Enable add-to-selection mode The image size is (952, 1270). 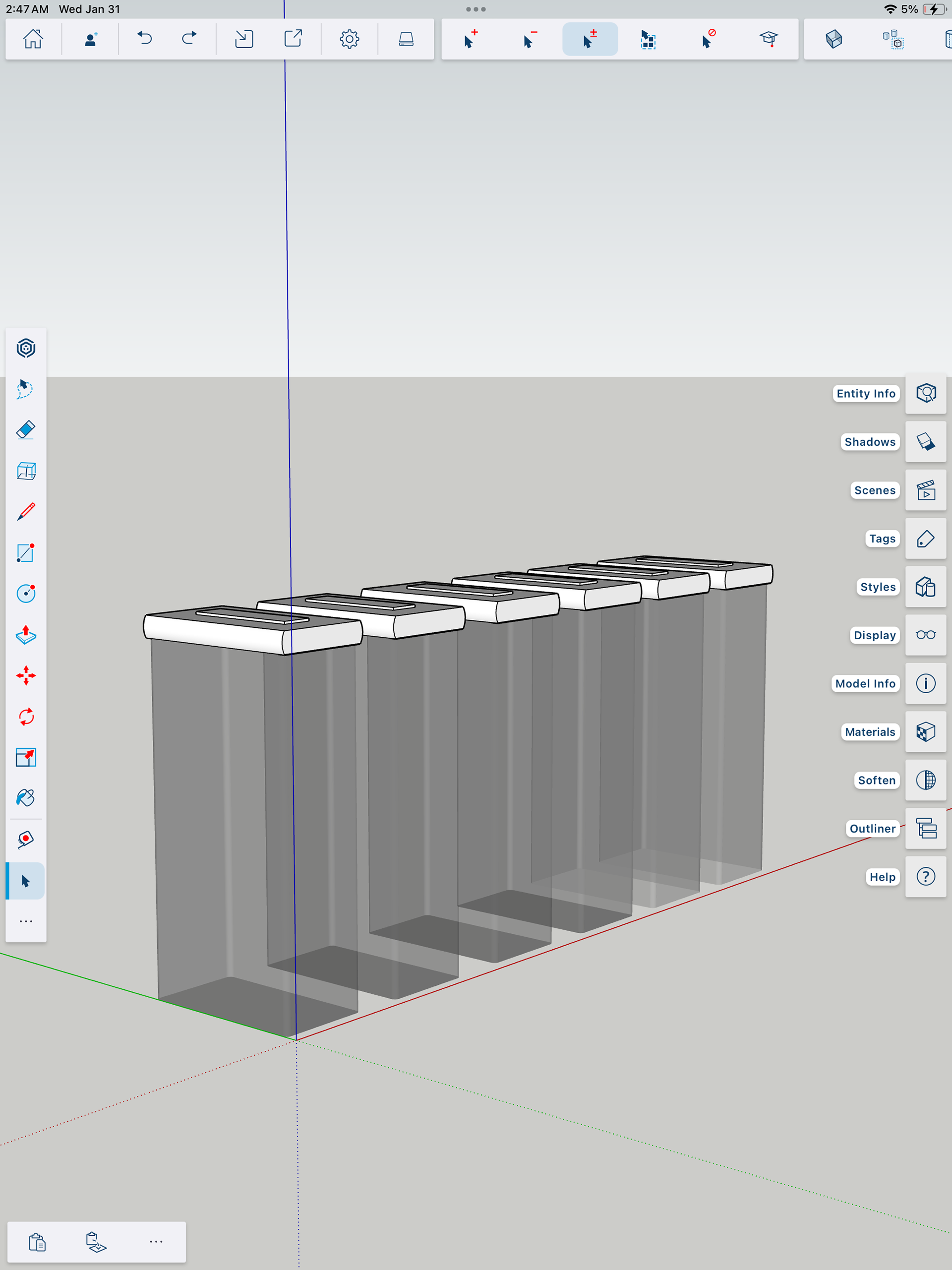pyautogui.click(x=471, y=39)
